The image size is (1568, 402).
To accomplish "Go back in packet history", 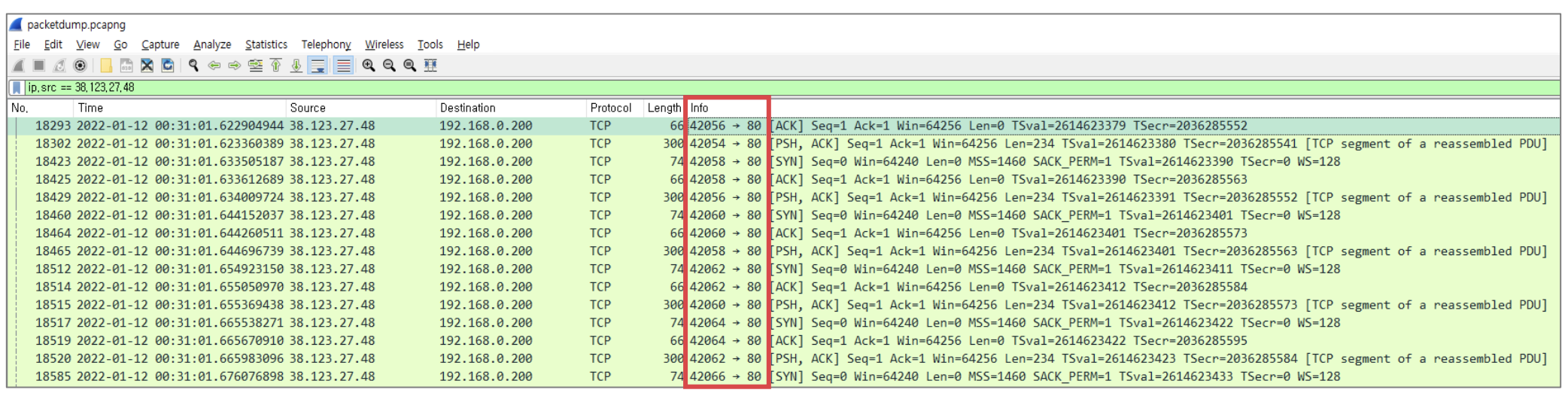I will click(x=214, y=65).
